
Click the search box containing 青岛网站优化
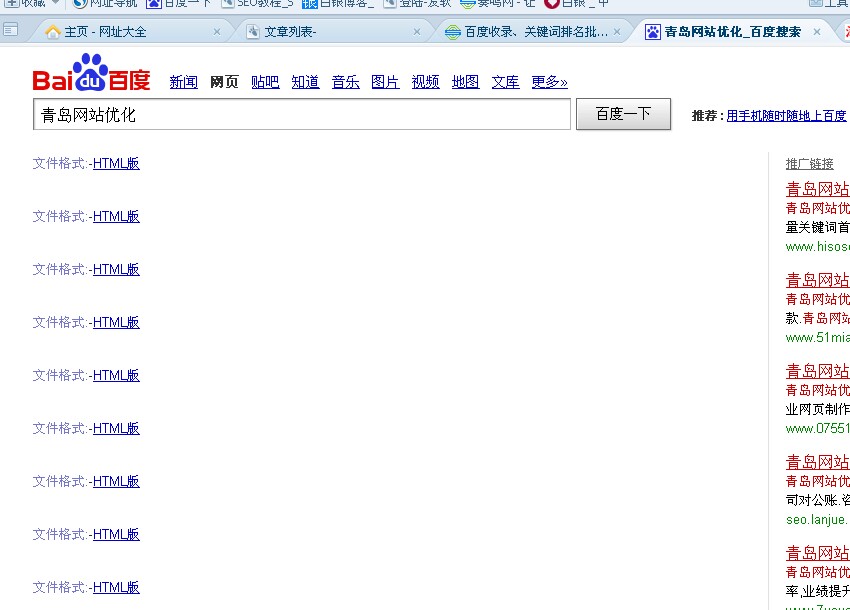[x=301, y=115]
